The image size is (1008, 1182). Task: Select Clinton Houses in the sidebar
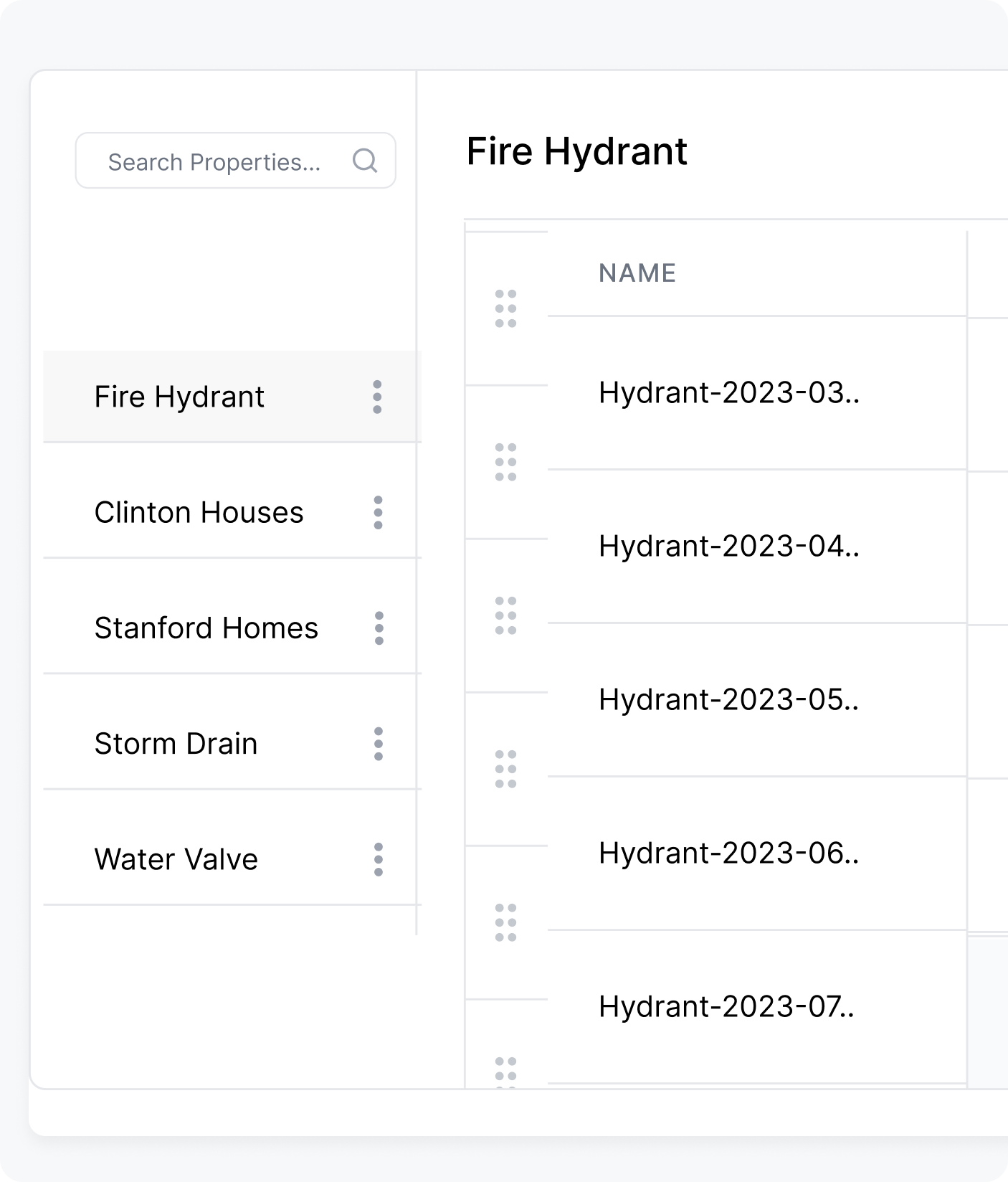point(199,512)
